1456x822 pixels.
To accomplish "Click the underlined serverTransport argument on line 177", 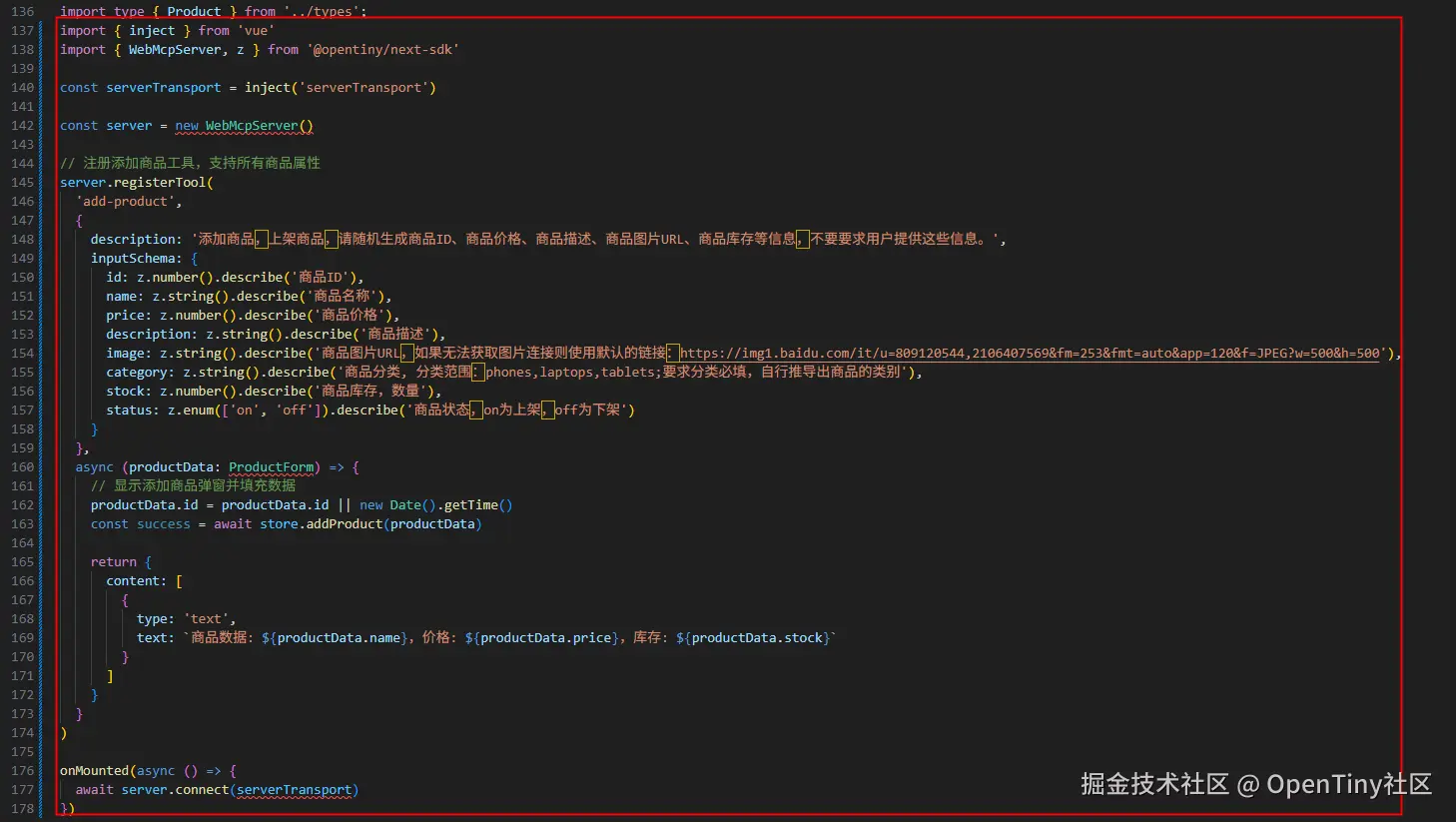I will [x=295, y=790].
